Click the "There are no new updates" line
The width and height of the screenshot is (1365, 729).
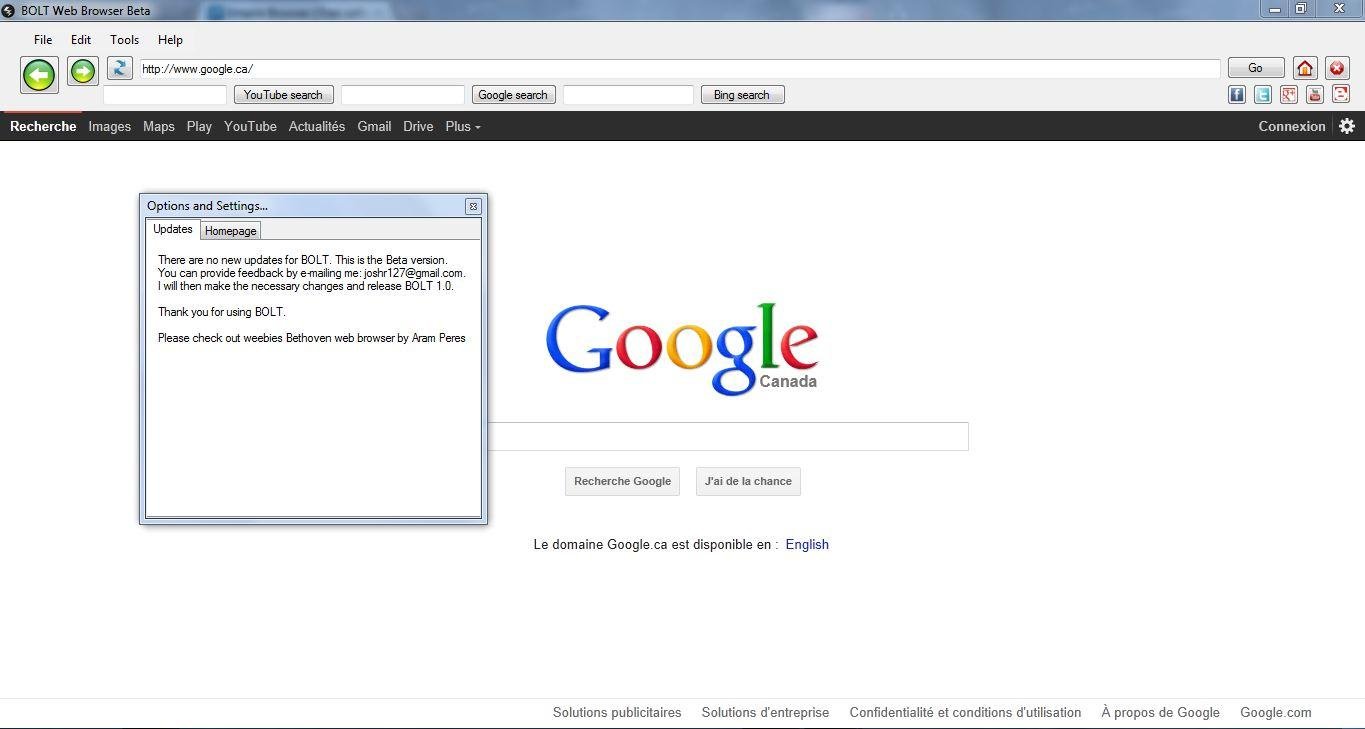click(x=303, y=260)
